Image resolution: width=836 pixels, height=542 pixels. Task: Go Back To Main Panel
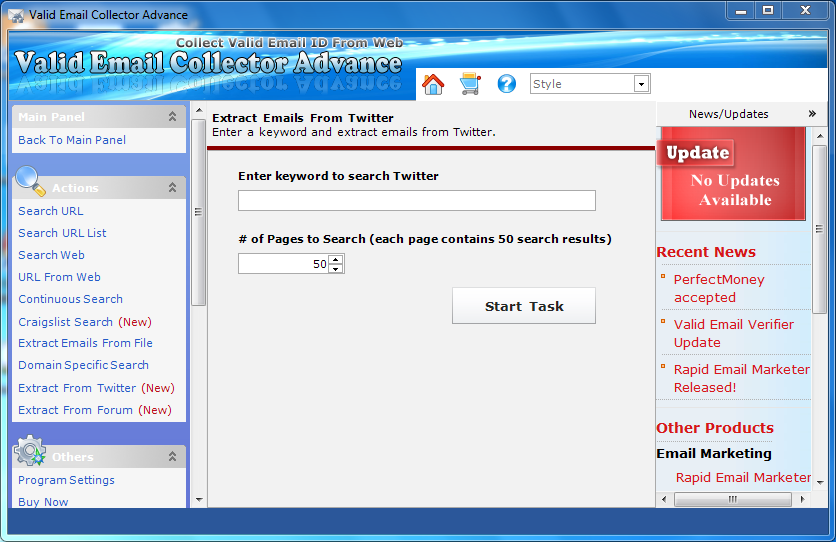tap(72, 140)
